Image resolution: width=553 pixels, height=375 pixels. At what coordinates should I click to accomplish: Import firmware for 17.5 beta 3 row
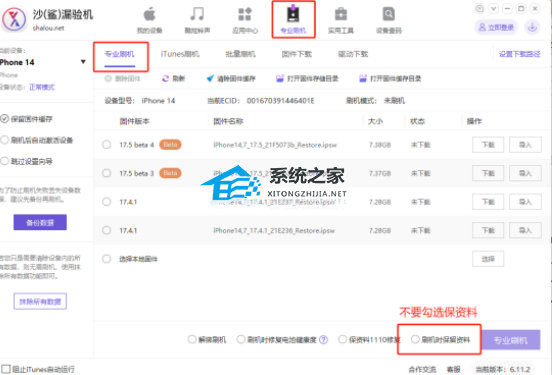coord(525,173)
